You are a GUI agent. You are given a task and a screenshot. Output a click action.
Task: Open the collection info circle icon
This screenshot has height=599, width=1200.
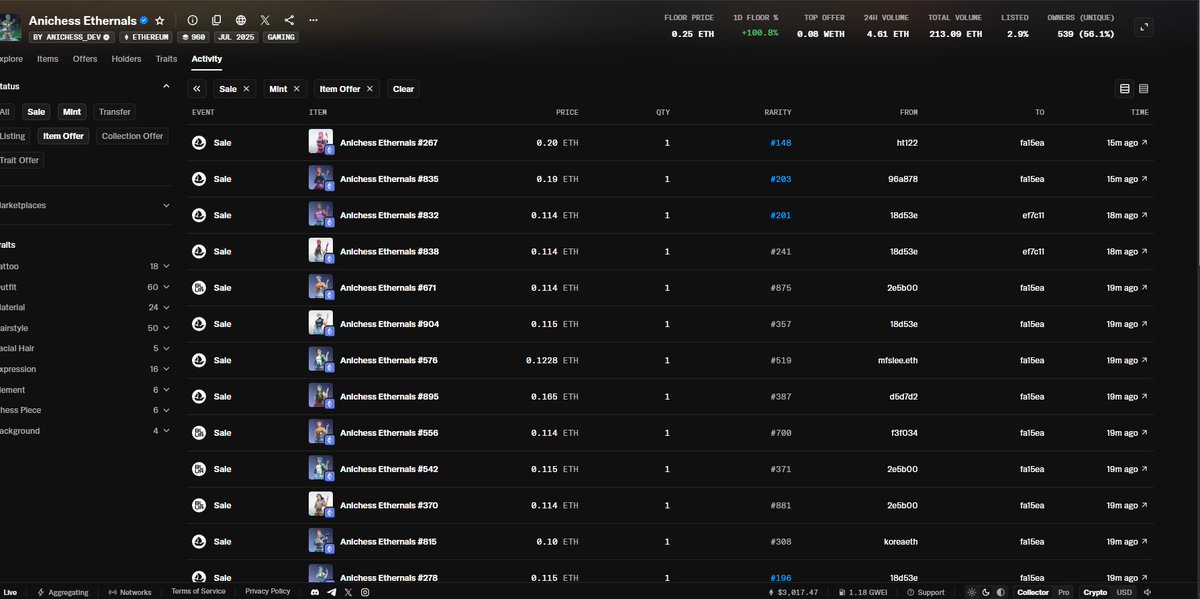[x=193, y=20]
